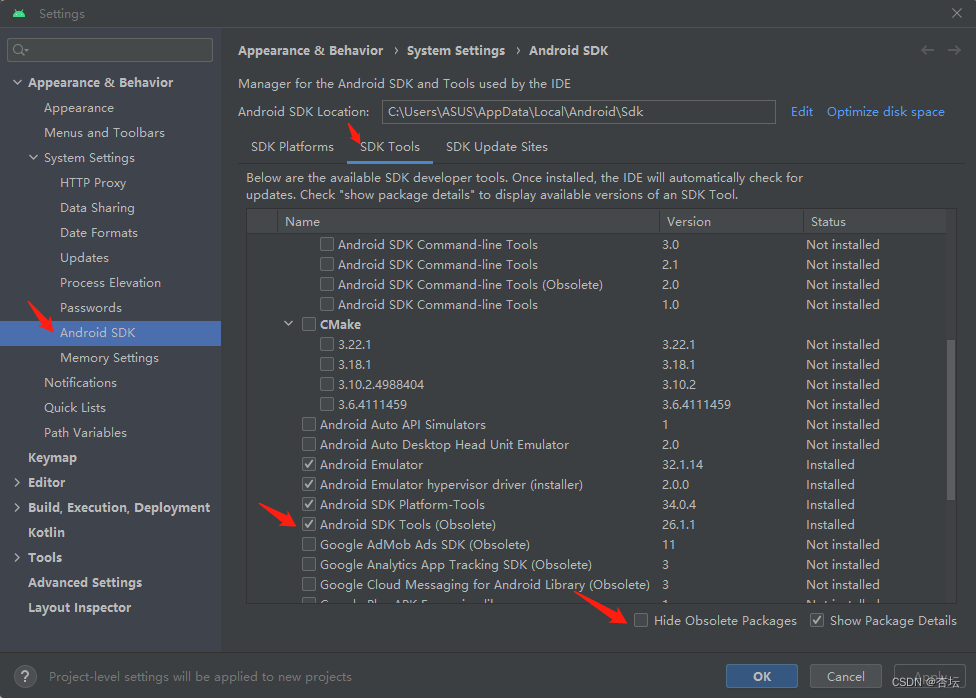Expand the Tools section
The image size is (976, 698).
coord(17,557)
